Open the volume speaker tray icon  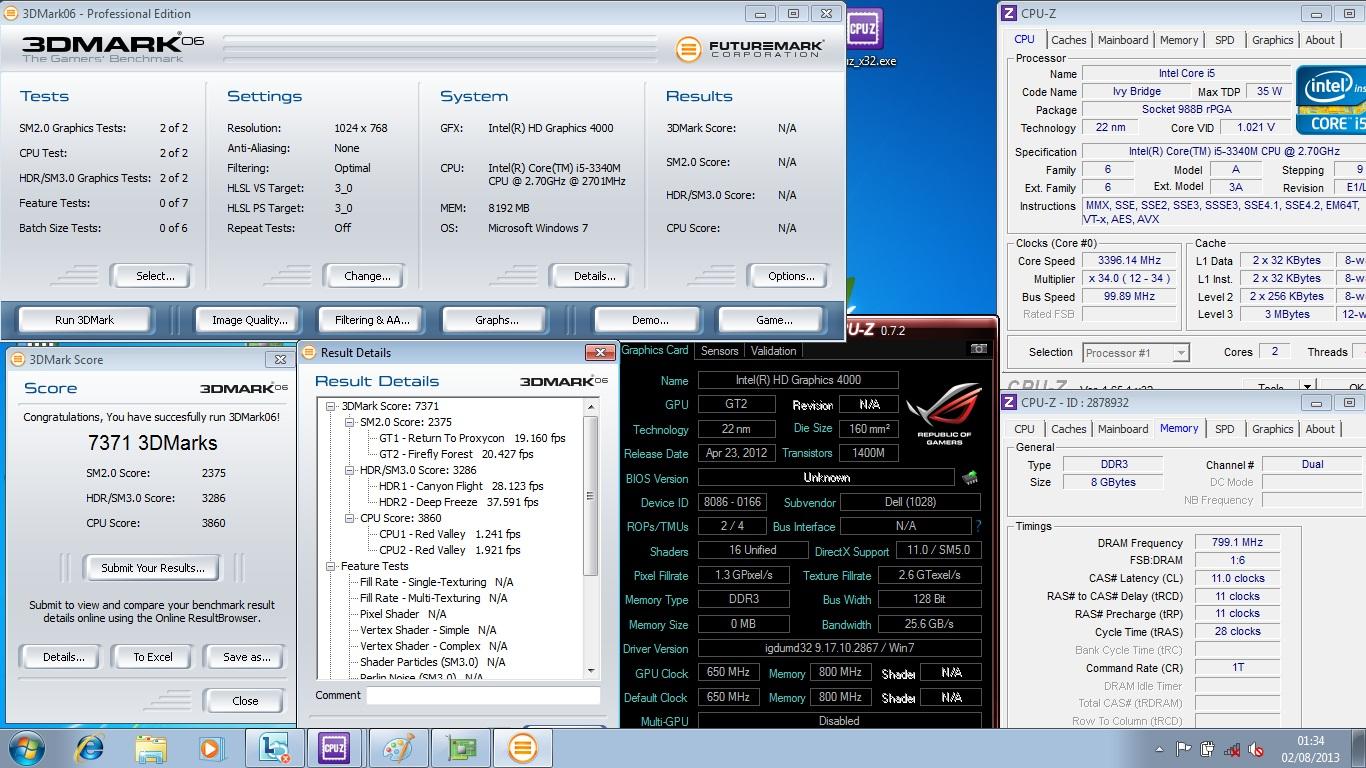point(1257,749)
